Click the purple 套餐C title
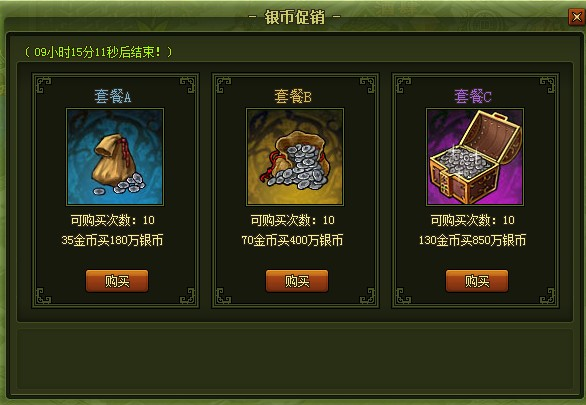This screenshot has width=586, height=405. [x=473, y=96]
